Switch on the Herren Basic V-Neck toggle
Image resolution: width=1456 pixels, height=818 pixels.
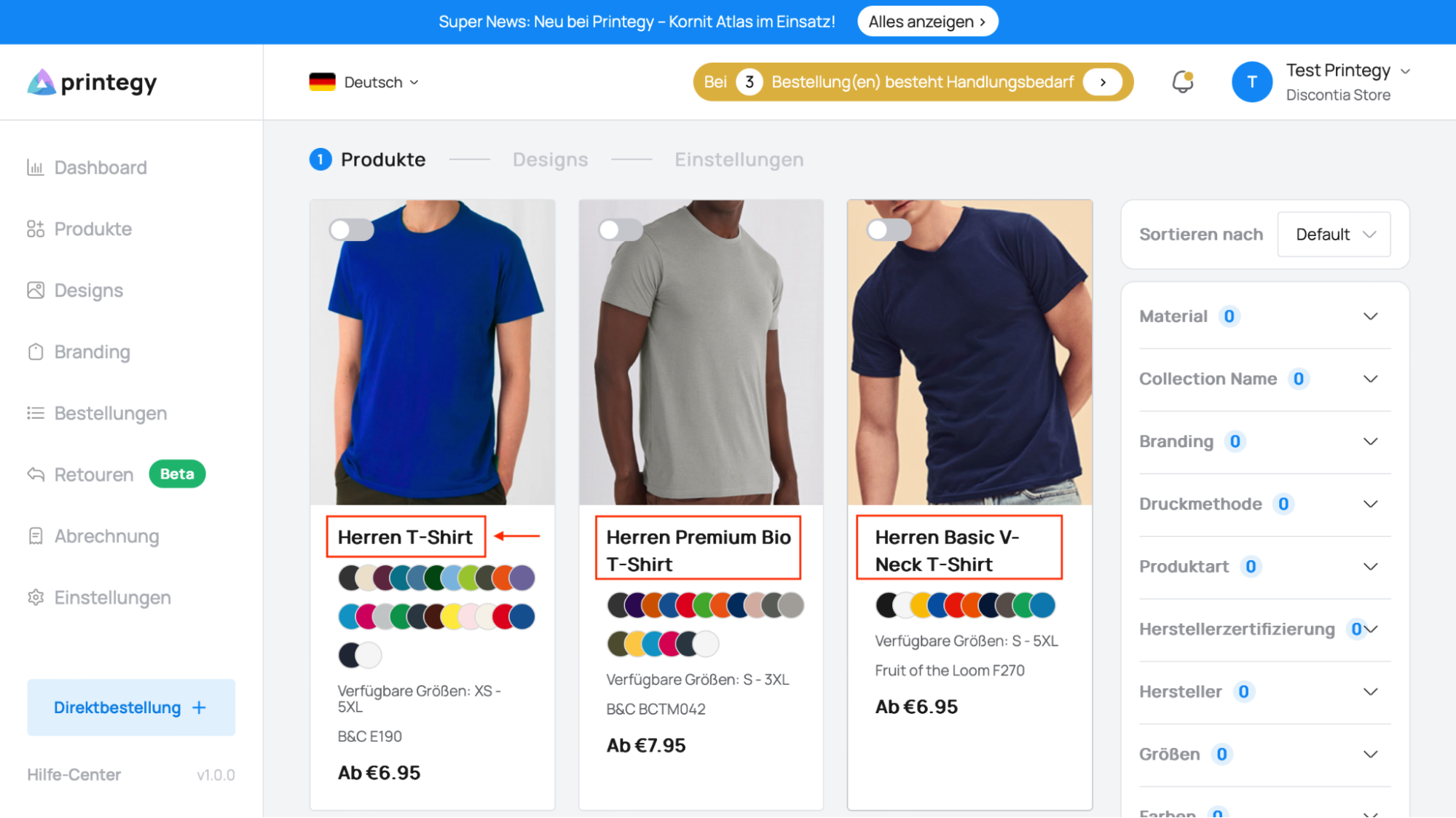click(889, 230)
